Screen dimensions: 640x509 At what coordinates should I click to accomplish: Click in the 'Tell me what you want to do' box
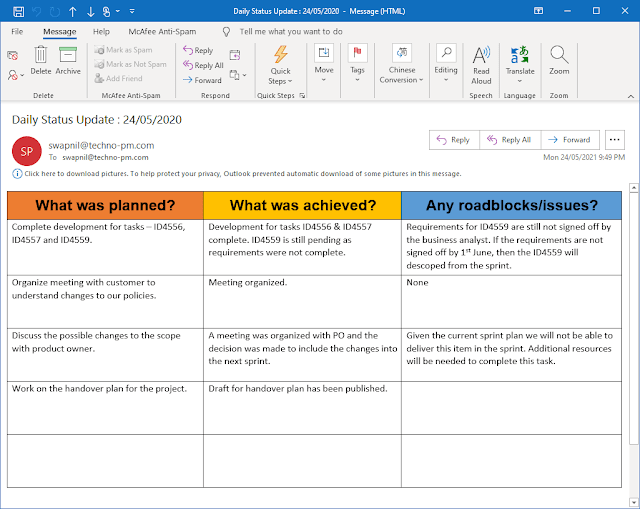coord(291,31)
